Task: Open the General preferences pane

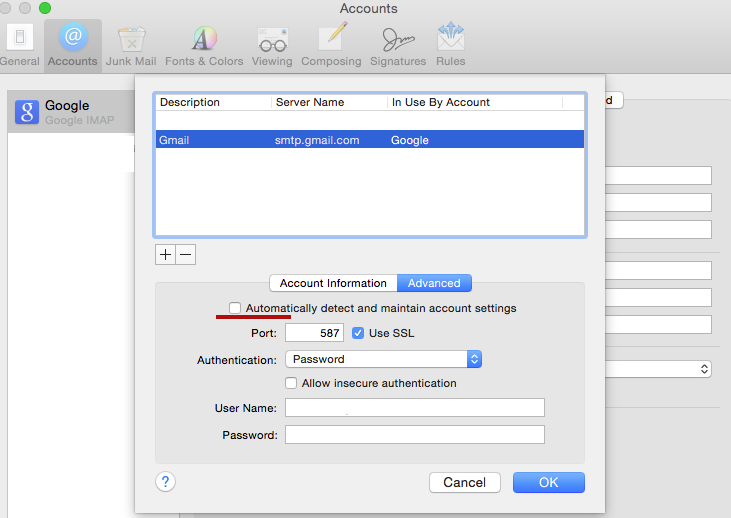Action: coord(20,45)
